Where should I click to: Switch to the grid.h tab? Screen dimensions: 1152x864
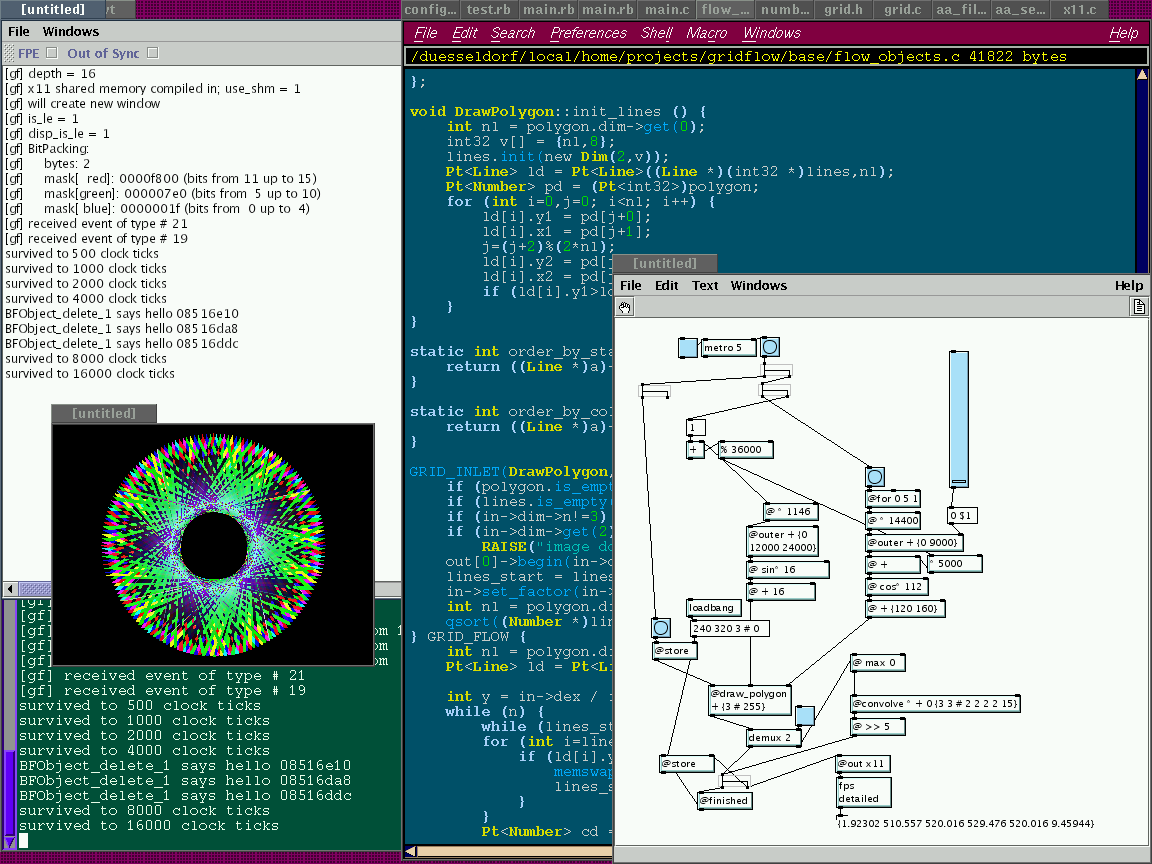click(x=843, y=10)
